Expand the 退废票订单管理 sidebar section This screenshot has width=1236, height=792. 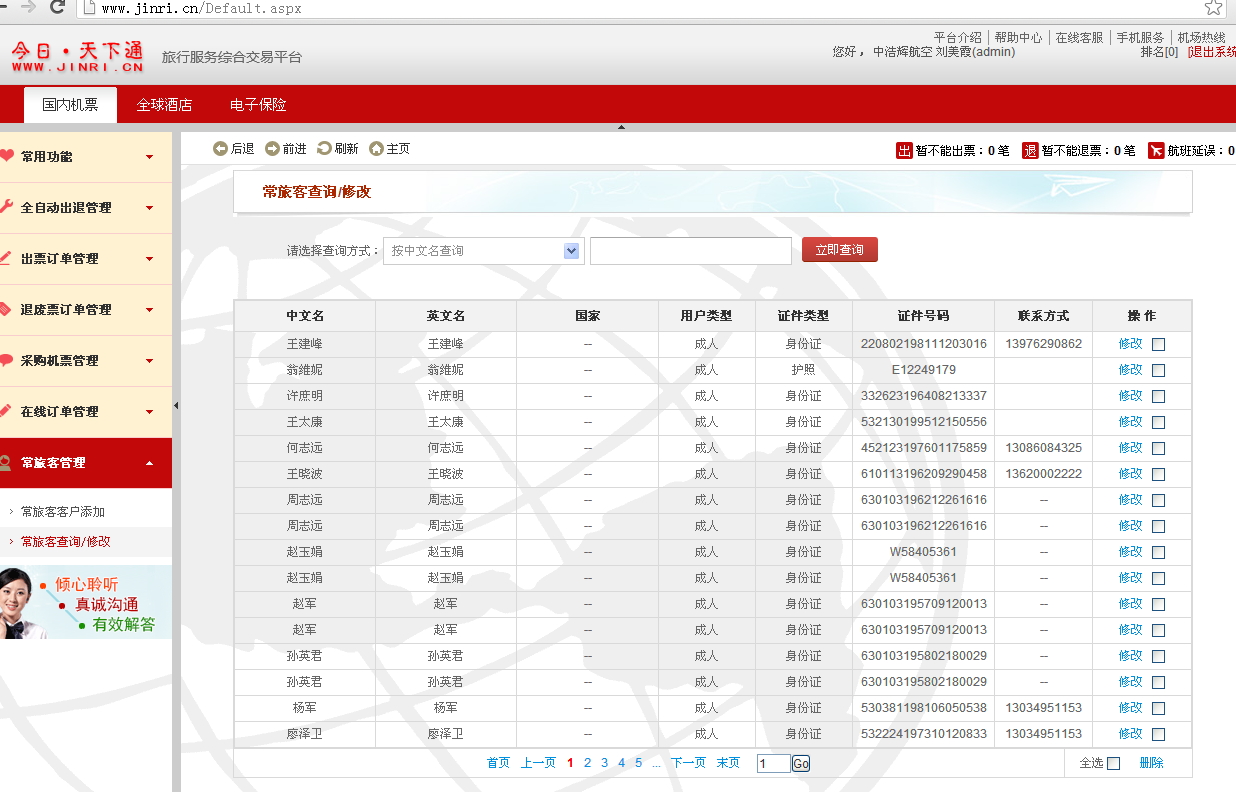[x=86, y=310]
